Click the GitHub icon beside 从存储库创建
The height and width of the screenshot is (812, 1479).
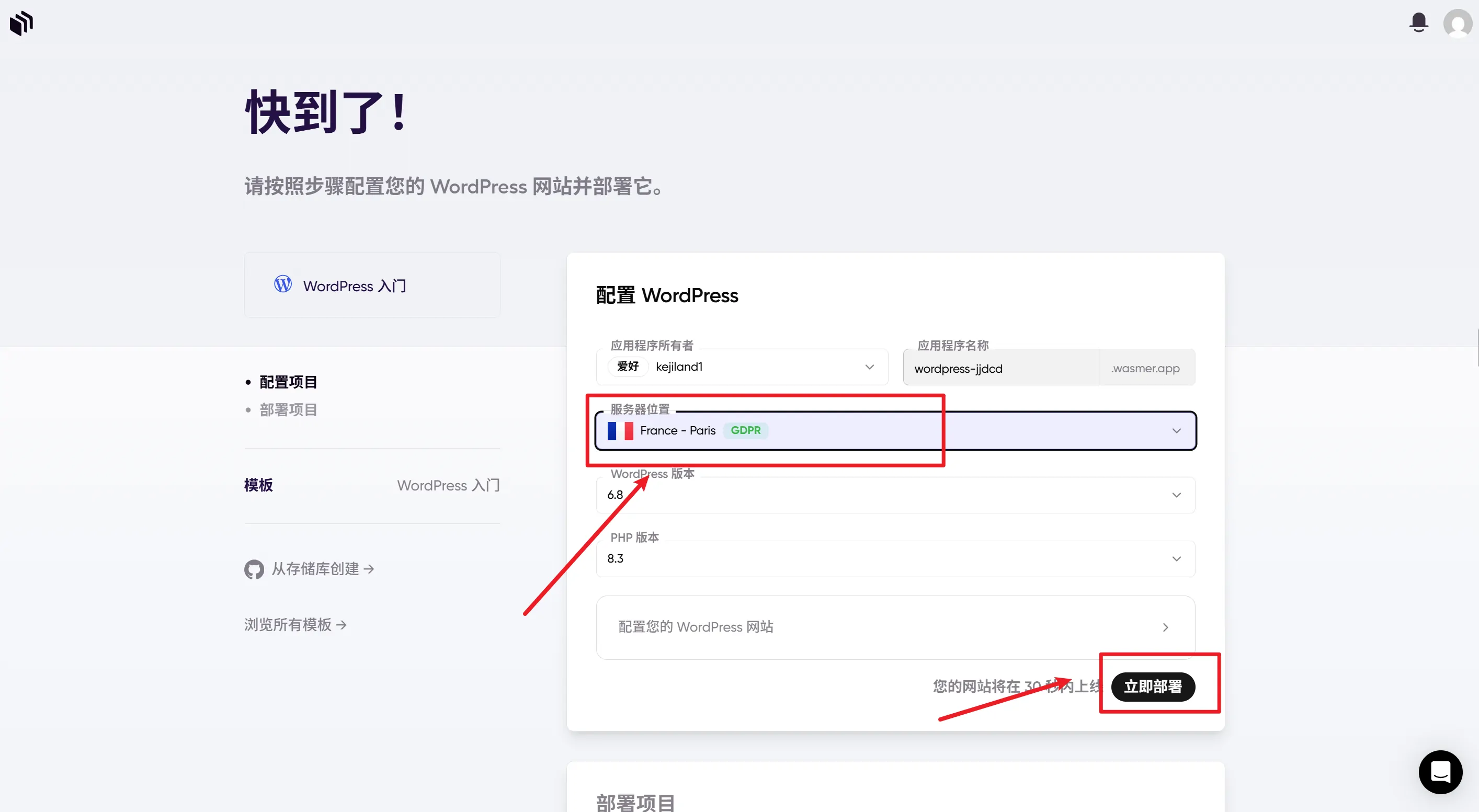point(254,569)
